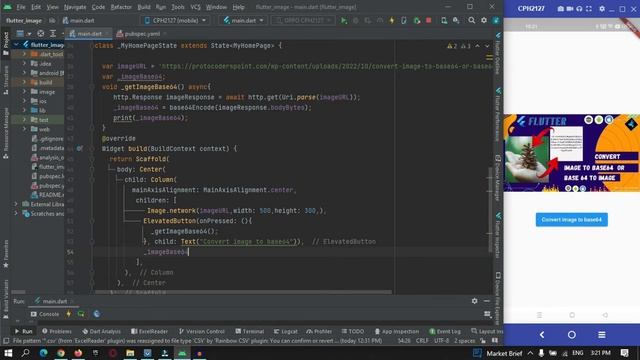Open IDE settings gear in top toolbar
The width and height of the screenshot is (640, 360).
point(484,20)
